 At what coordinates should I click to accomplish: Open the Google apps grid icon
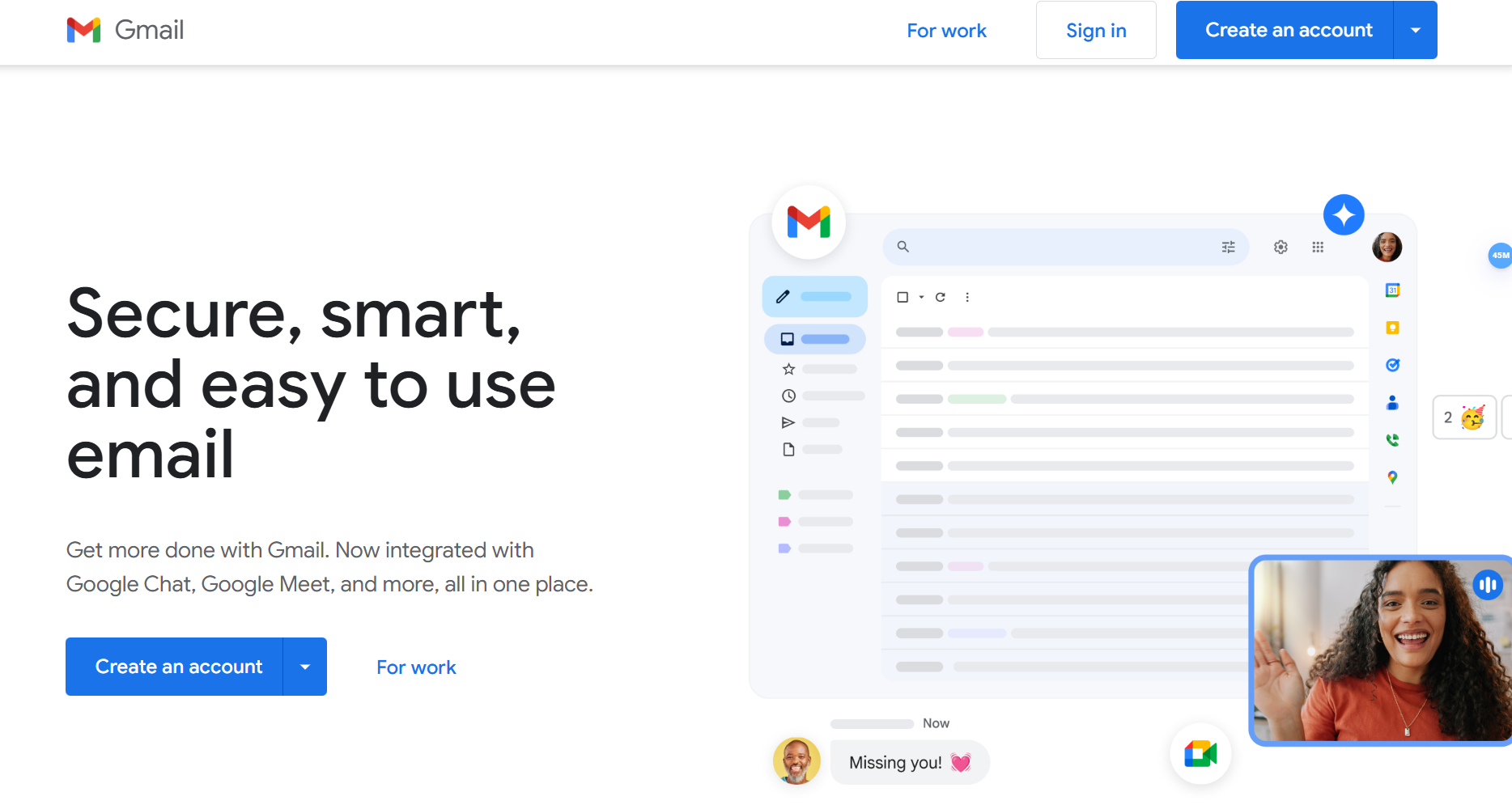pyautogui.click(x=1318, y=247)
